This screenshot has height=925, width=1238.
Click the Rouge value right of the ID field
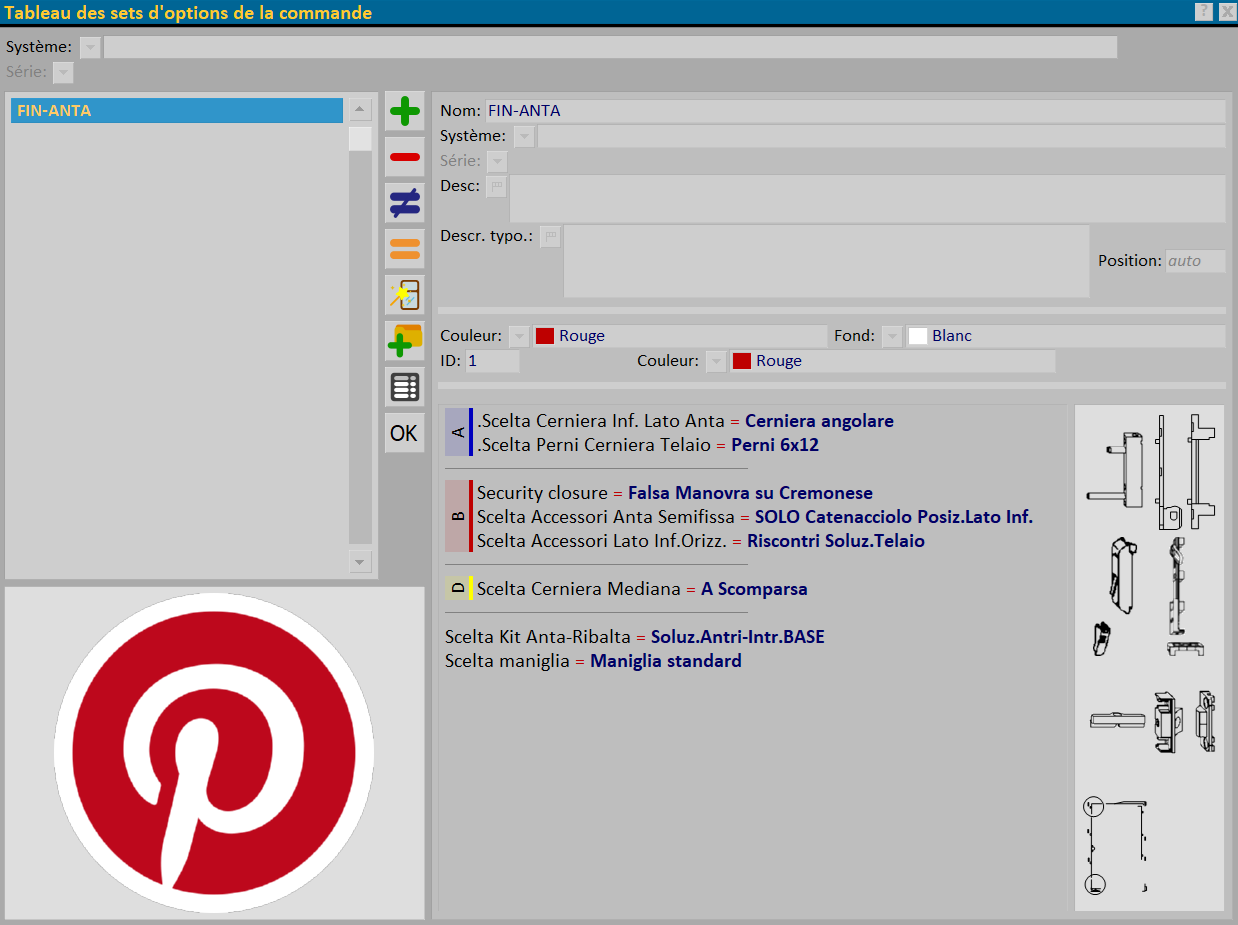779,361
